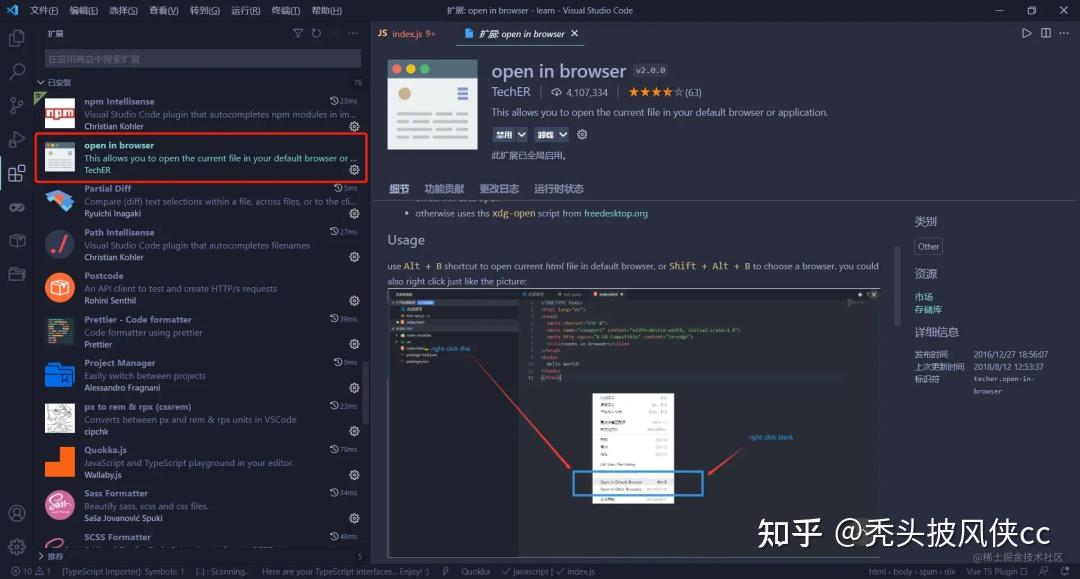Open the 查看(V) menu
Viewport: 1080px width, 579px height.
pyautogui.click(x=164, y=10)
